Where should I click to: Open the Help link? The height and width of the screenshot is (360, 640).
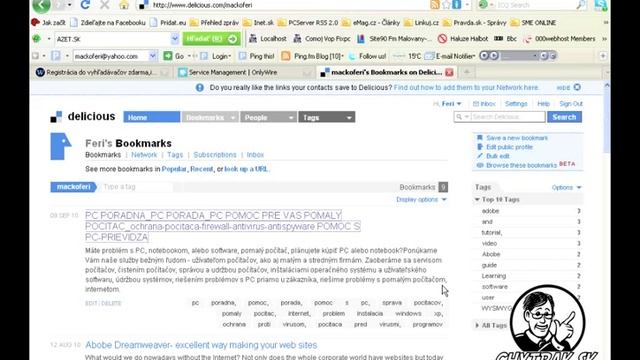tap(543, 104)
